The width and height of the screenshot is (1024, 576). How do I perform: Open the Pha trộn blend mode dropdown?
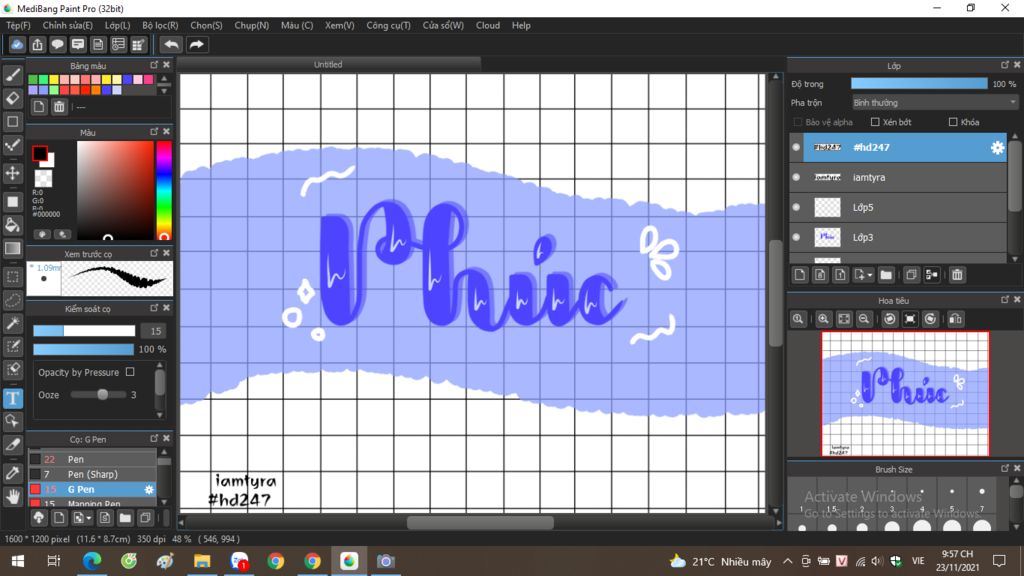point(935,103)
